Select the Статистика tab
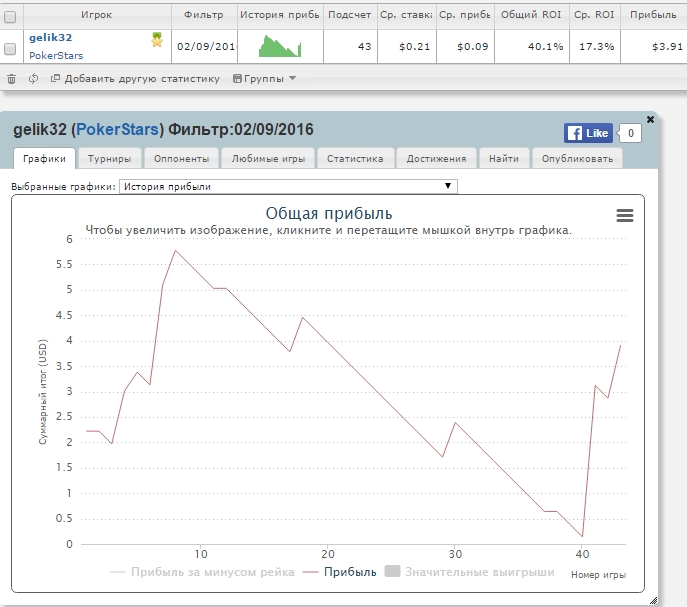687x607 pixels. click(x=355, y=159)
